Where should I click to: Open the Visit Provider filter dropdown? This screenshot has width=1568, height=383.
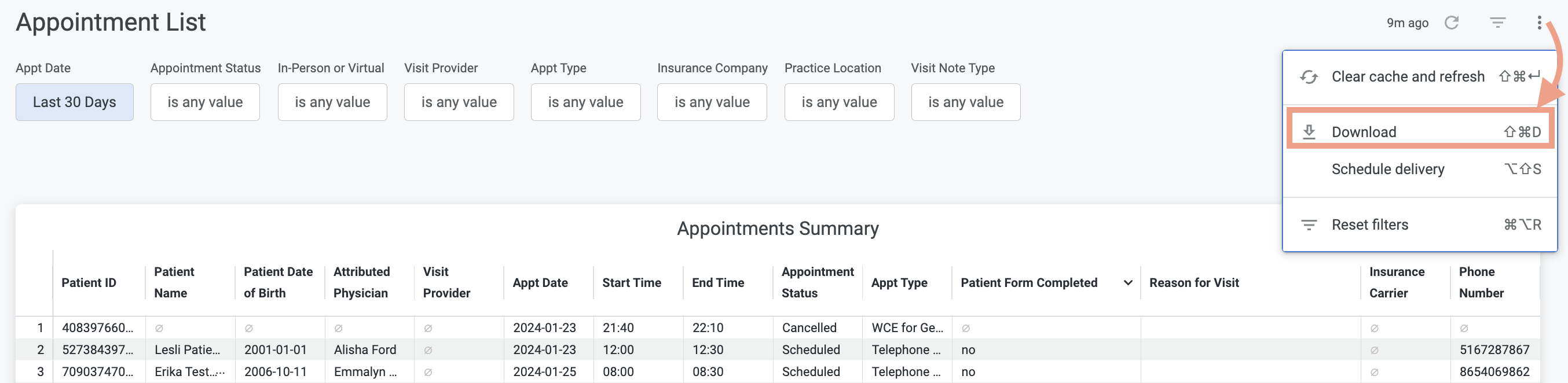[x=459, y=101]
